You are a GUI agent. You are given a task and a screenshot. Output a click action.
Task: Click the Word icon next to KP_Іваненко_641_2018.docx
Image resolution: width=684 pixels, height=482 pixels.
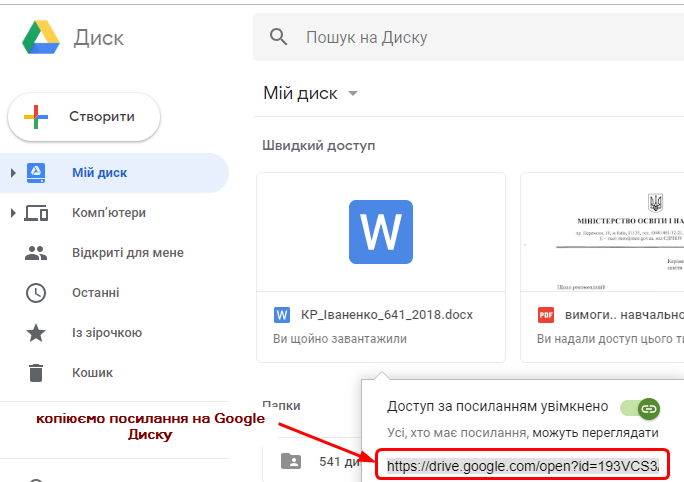282,315
